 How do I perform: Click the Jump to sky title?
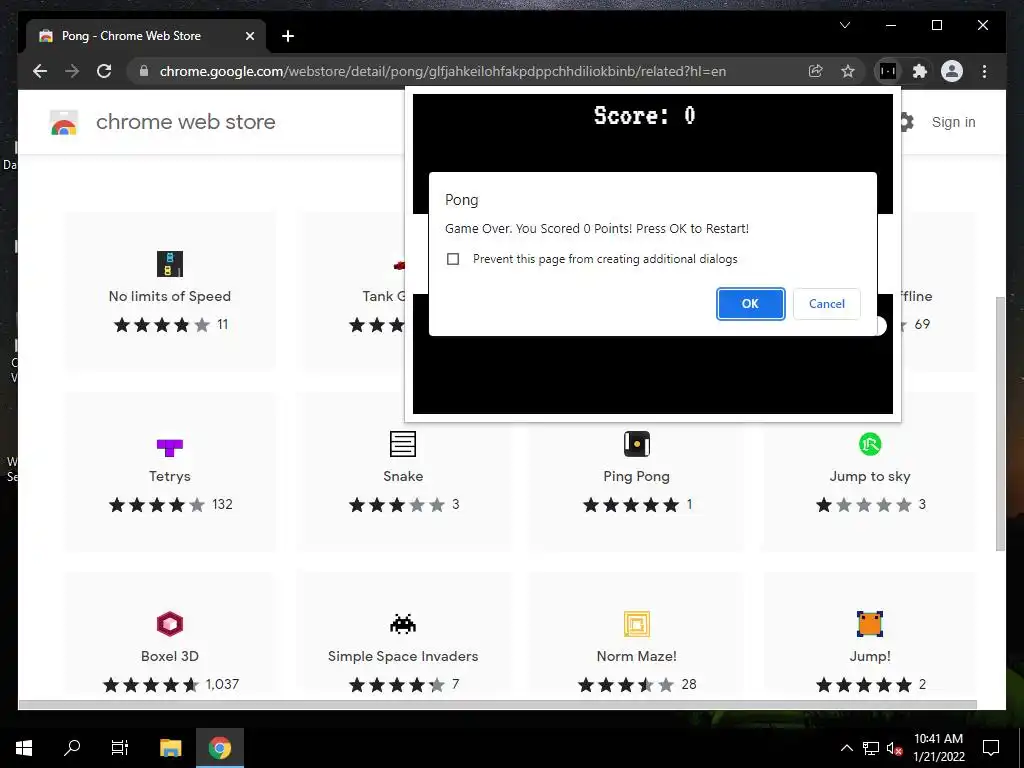point(870,476)
